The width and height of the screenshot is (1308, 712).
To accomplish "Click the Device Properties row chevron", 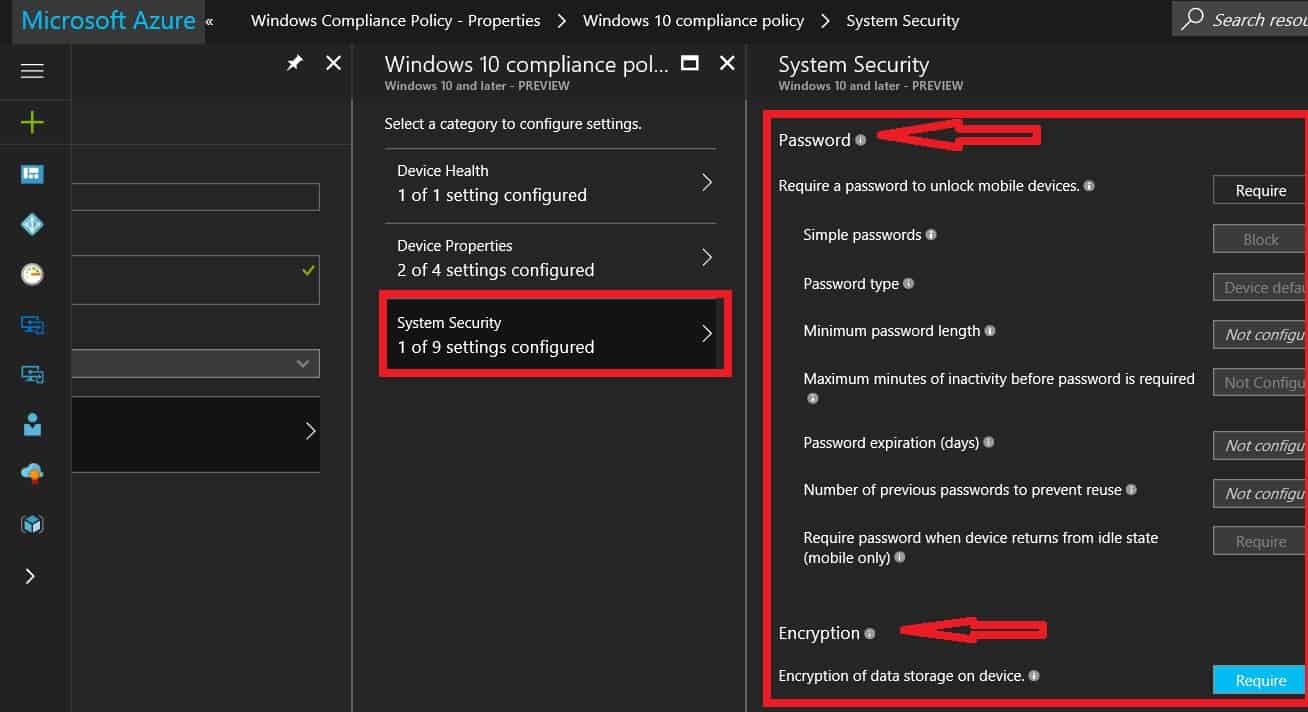I will 707,258.
